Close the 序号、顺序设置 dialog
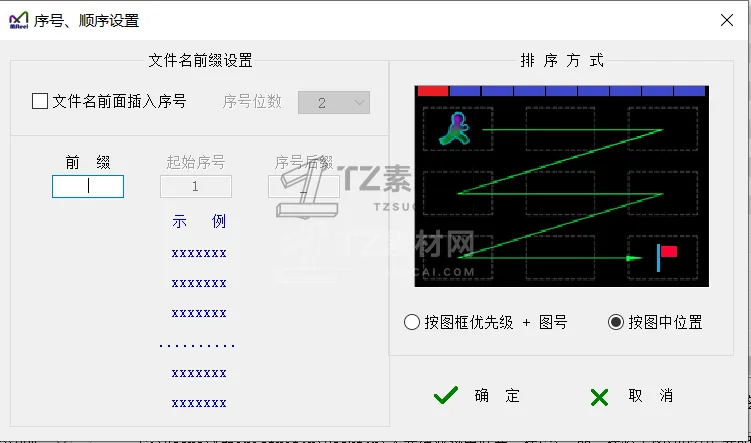 click(x=727, y=20)
